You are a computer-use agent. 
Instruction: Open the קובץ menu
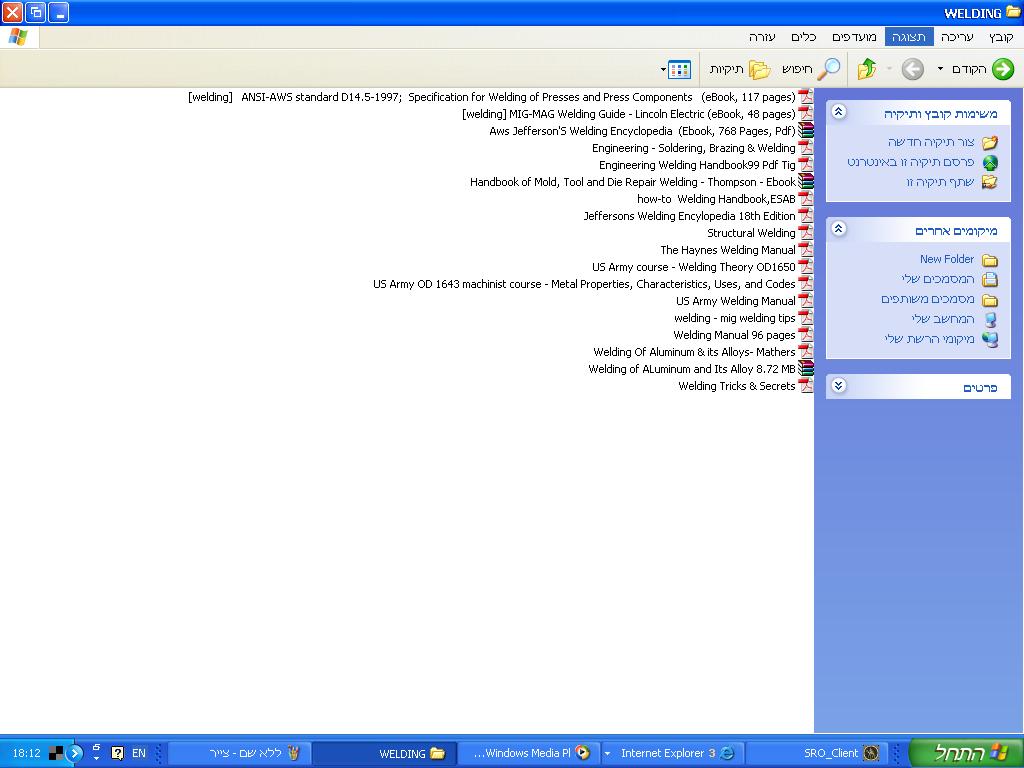(x=1001, y=37)
